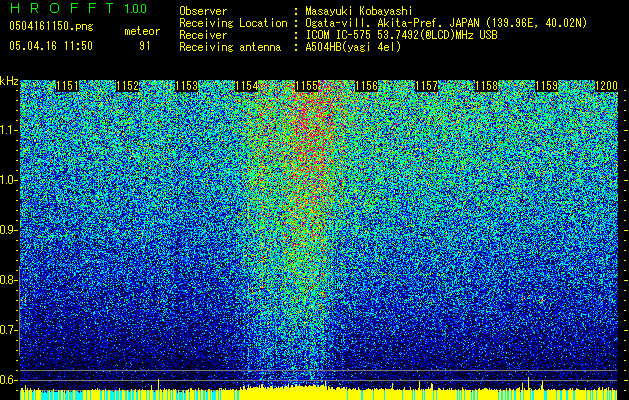Screen dimensions: 629x400
Task: Click the 1153 time marker
Action: click(x=187, y=86)
